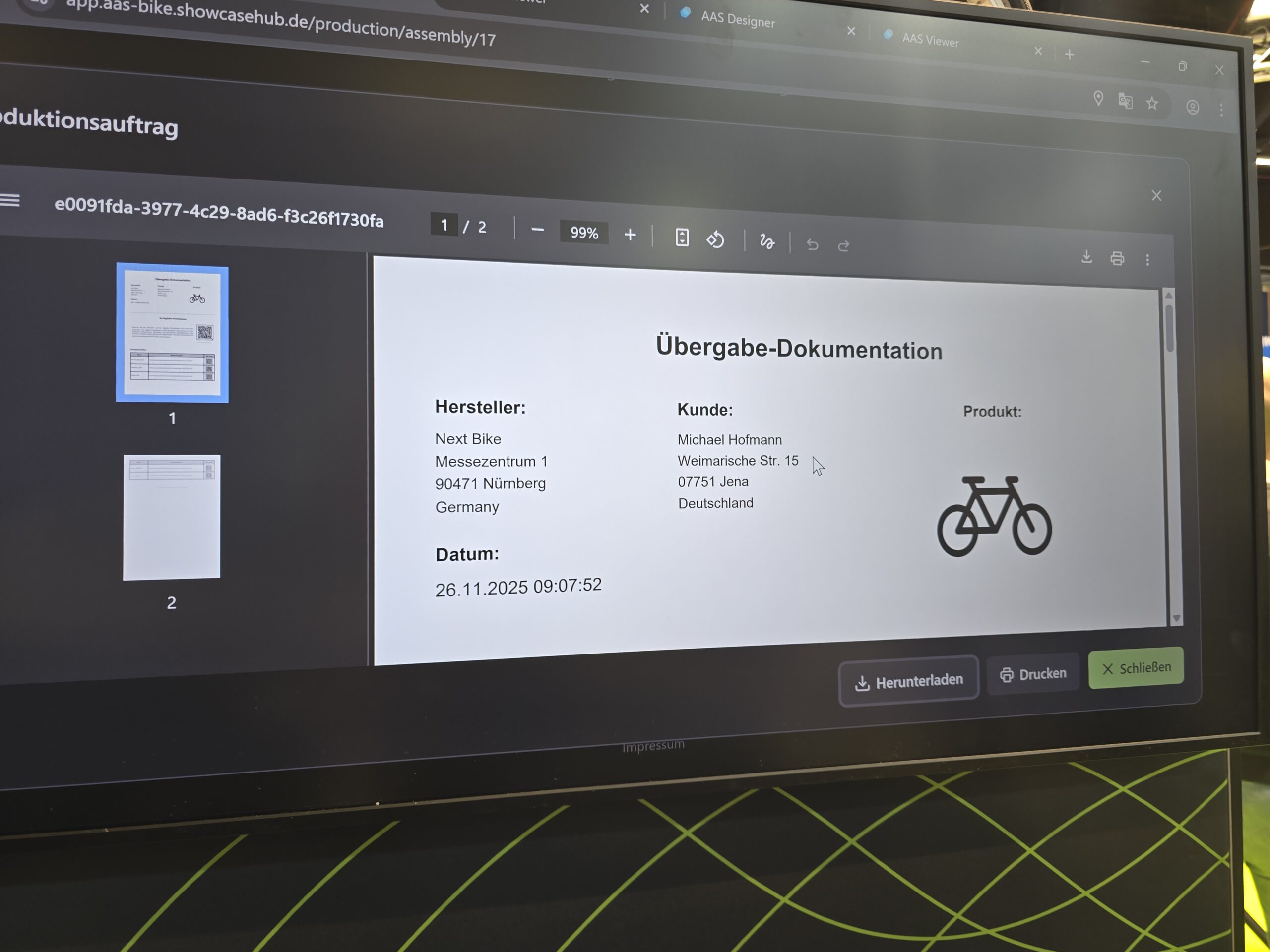The image size is (1270, 952).
Task: Click the Herunterladen button
Action: (909, 681)
